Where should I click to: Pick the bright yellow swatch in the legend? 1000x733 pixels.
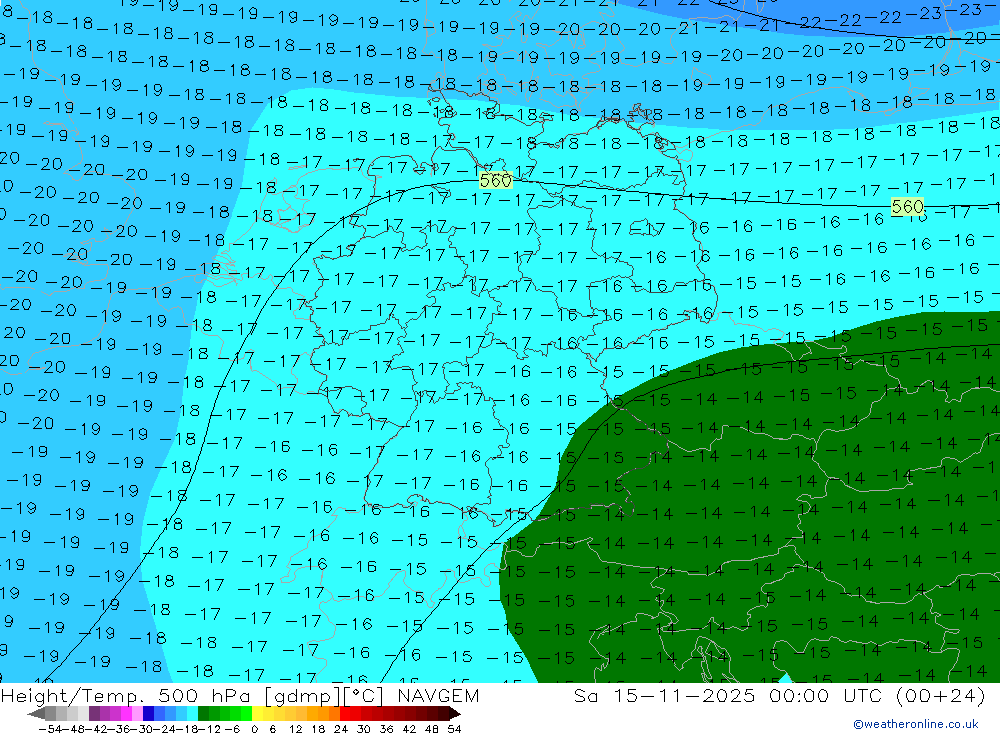[x=257, y=713]
